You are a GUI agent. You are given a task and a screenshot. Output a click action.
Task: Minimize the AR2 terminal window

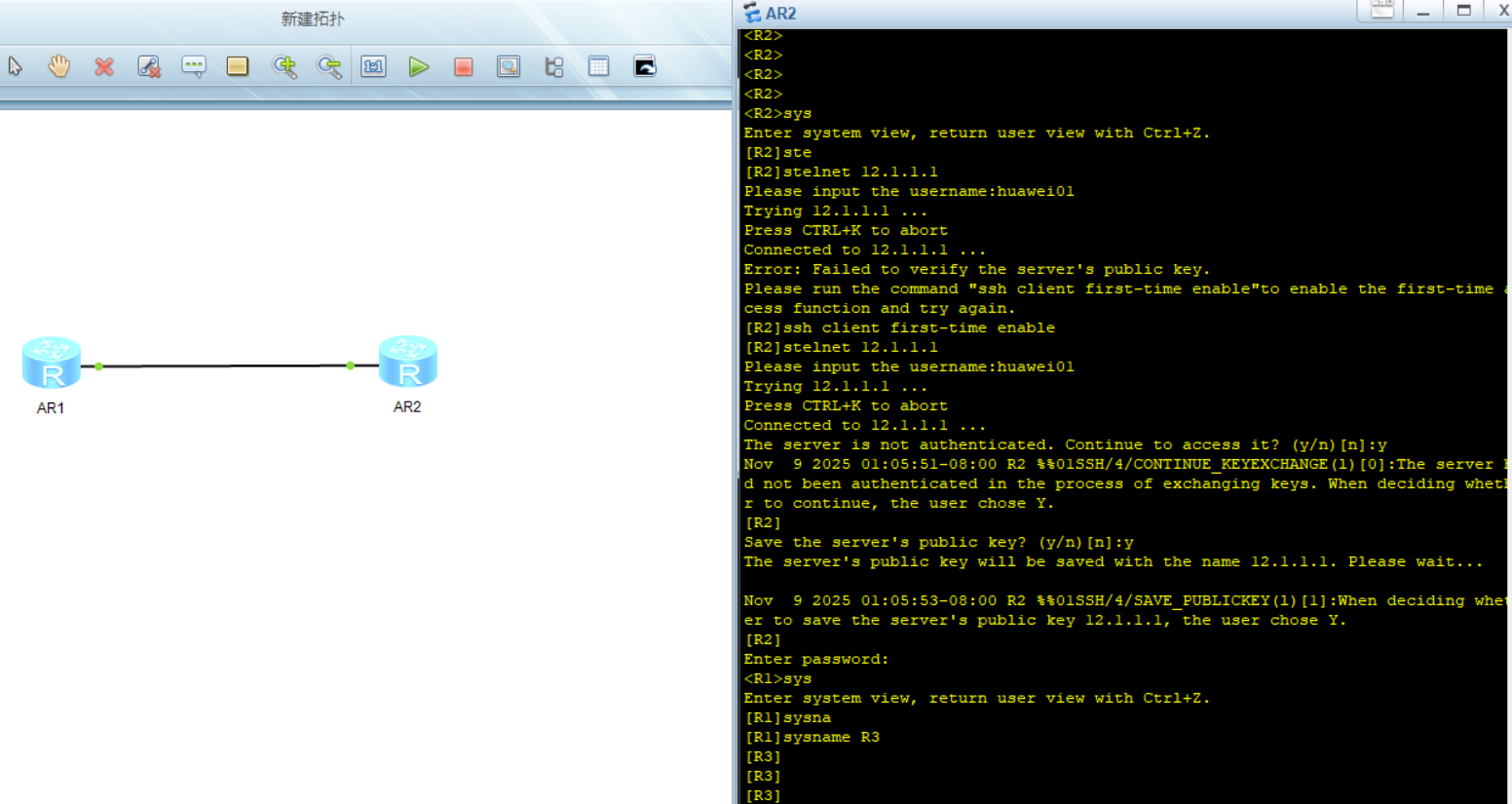click(x=1423, y=11)
